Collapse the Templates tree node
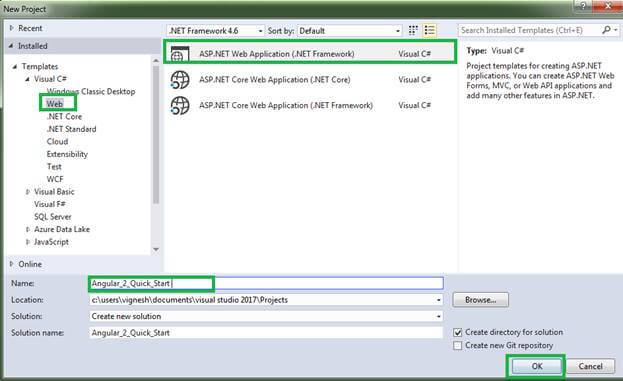 pos(15,67)
